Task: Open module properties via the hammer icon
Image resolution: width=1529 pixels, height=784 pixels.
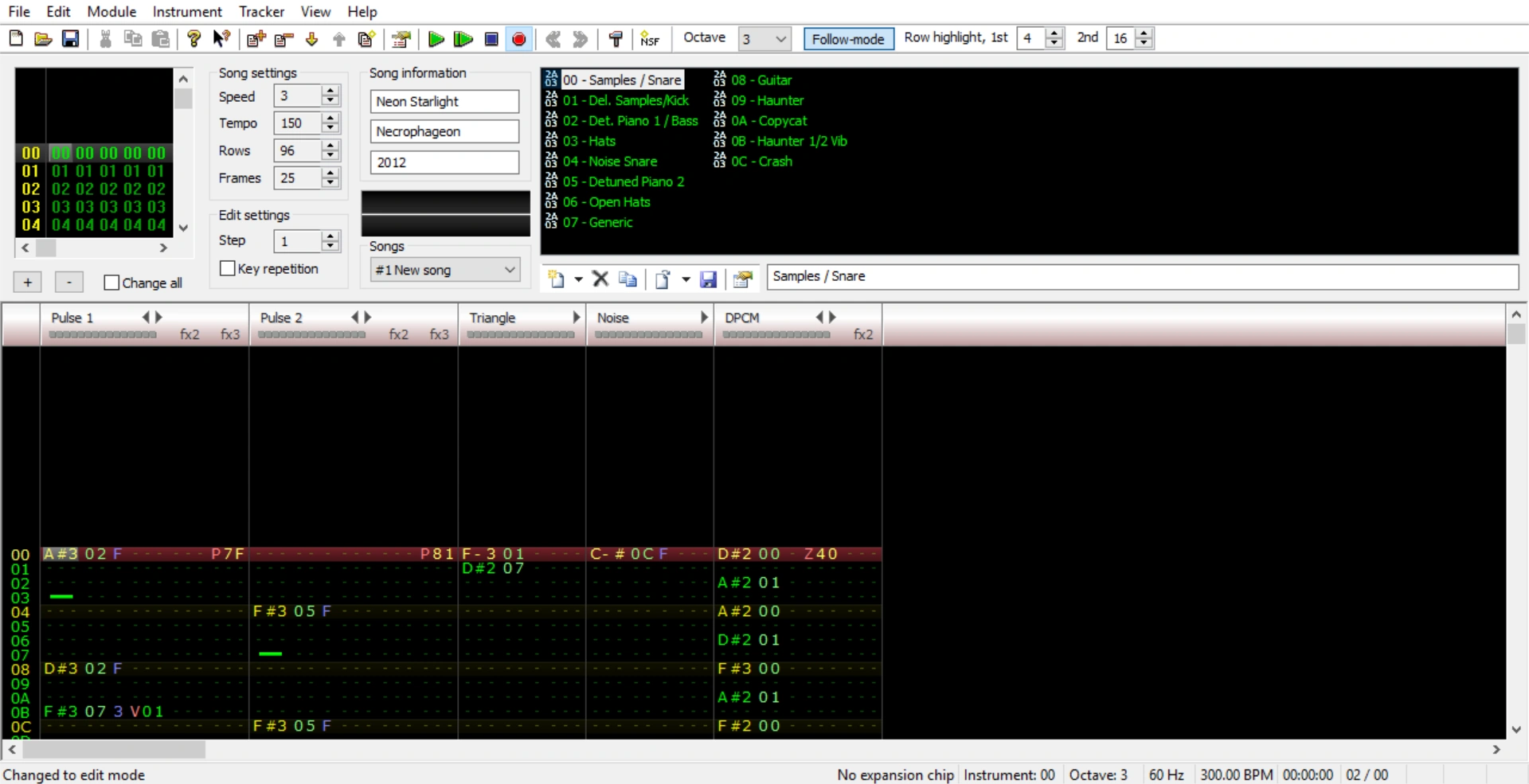Action: (x=615, y=38)
